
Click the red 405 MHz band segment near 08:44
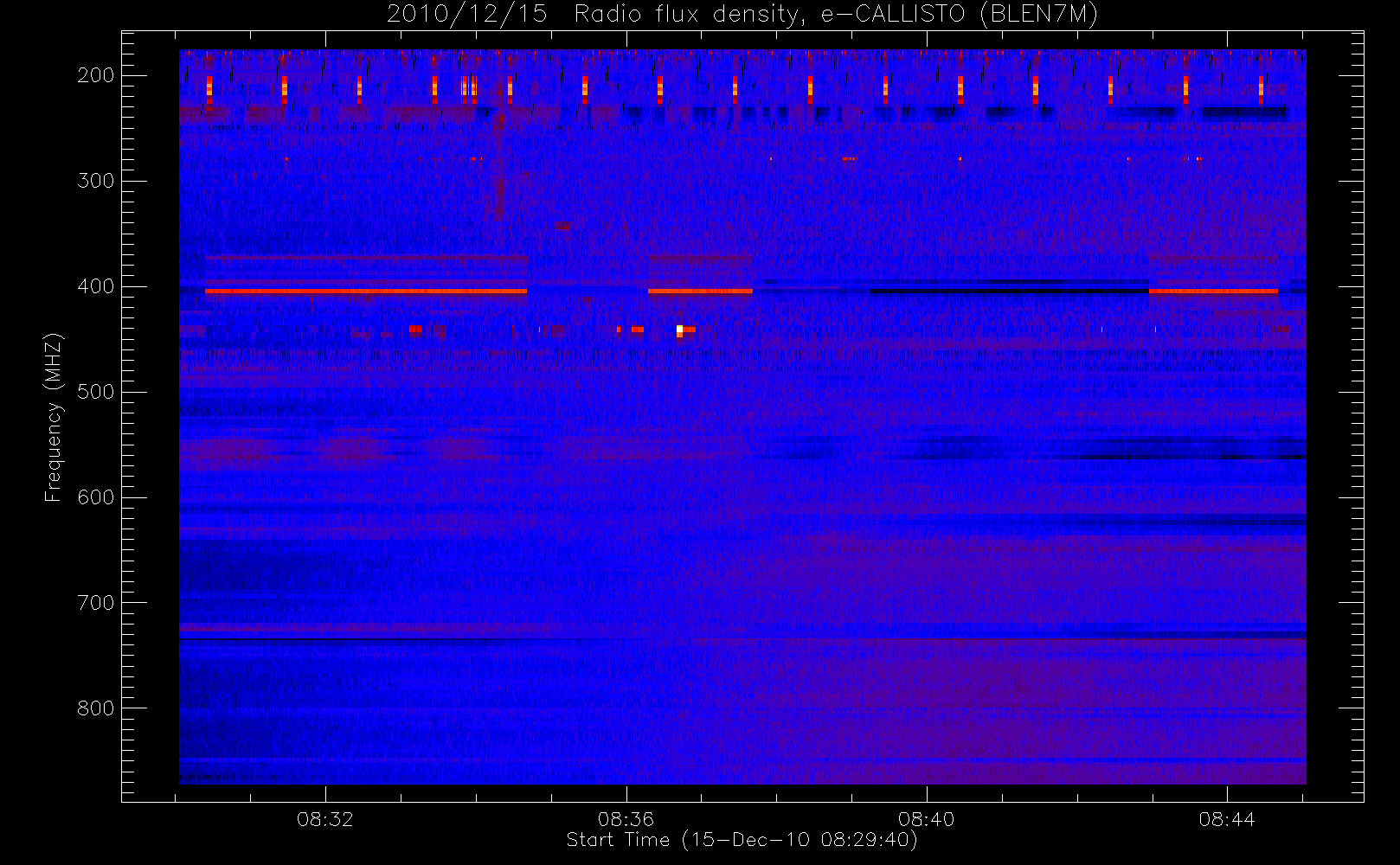[x=1213, y=292]
